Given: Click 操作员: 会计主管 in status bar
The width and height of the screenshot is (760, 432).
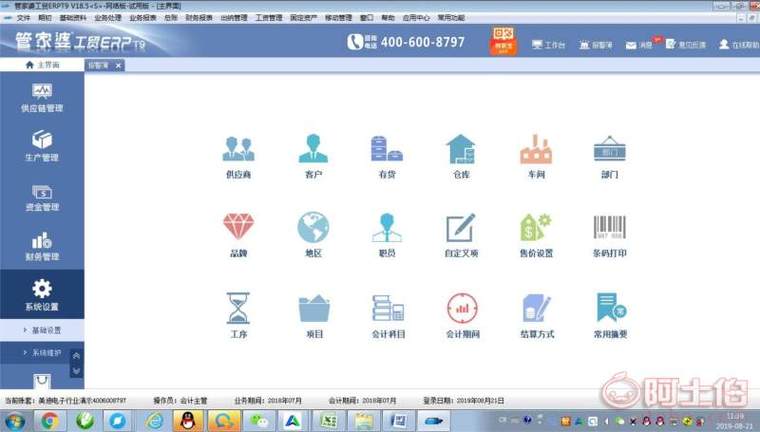Looking at the screenshot, I should [180, 400].
